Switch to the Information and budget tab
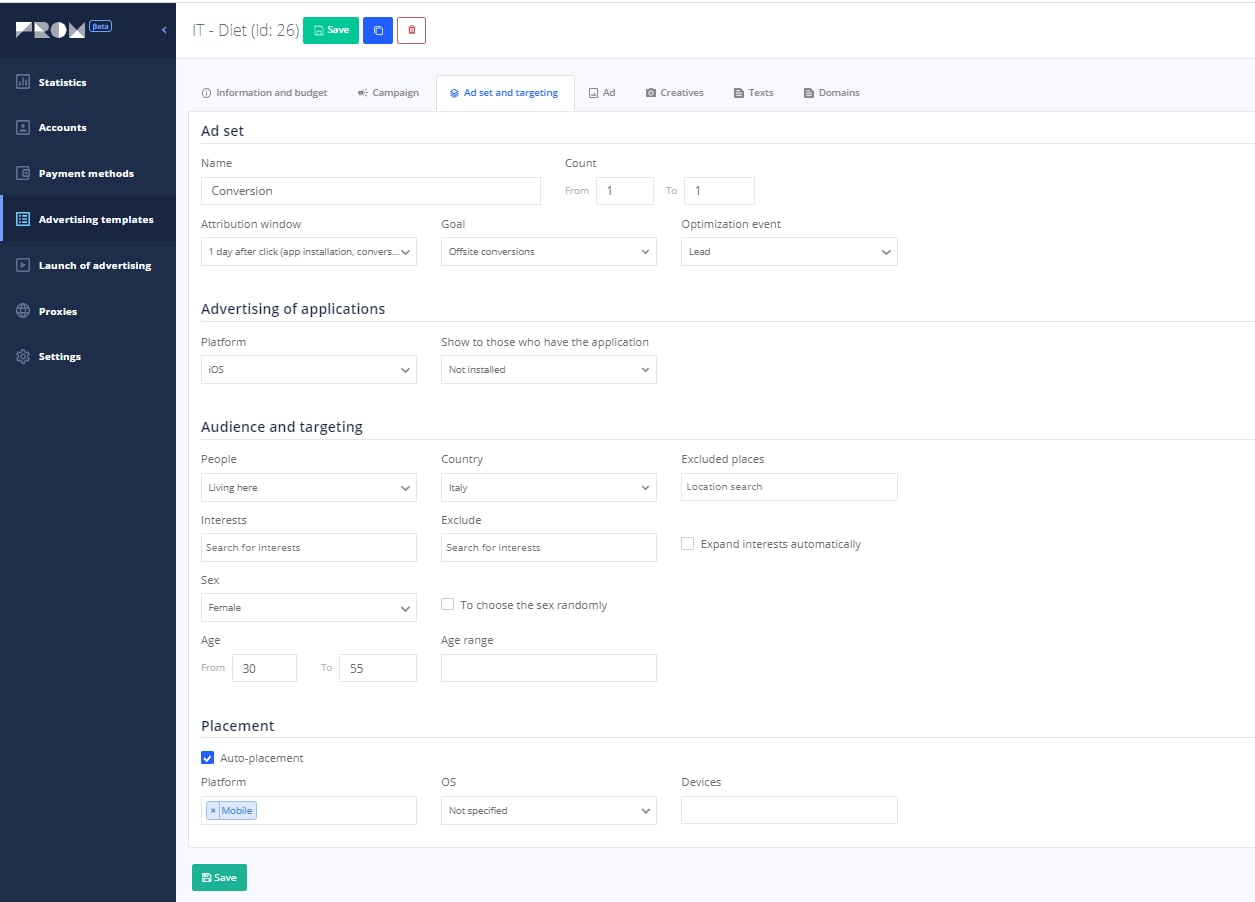The height and width of the screenshot is (902, 1255). click(x=265, y=93)
